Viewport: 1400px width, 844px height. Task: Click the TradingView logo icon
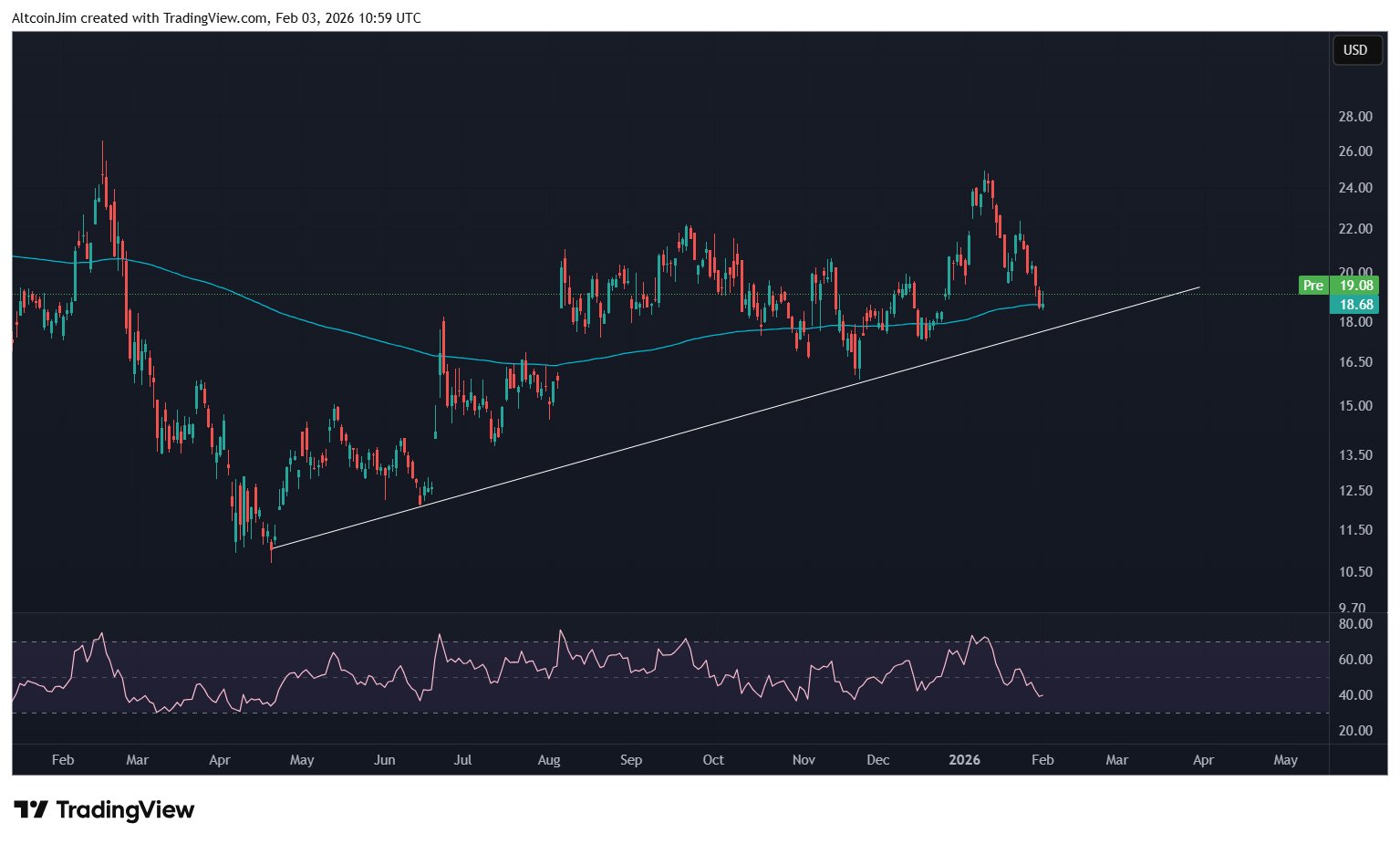[31, 809]
